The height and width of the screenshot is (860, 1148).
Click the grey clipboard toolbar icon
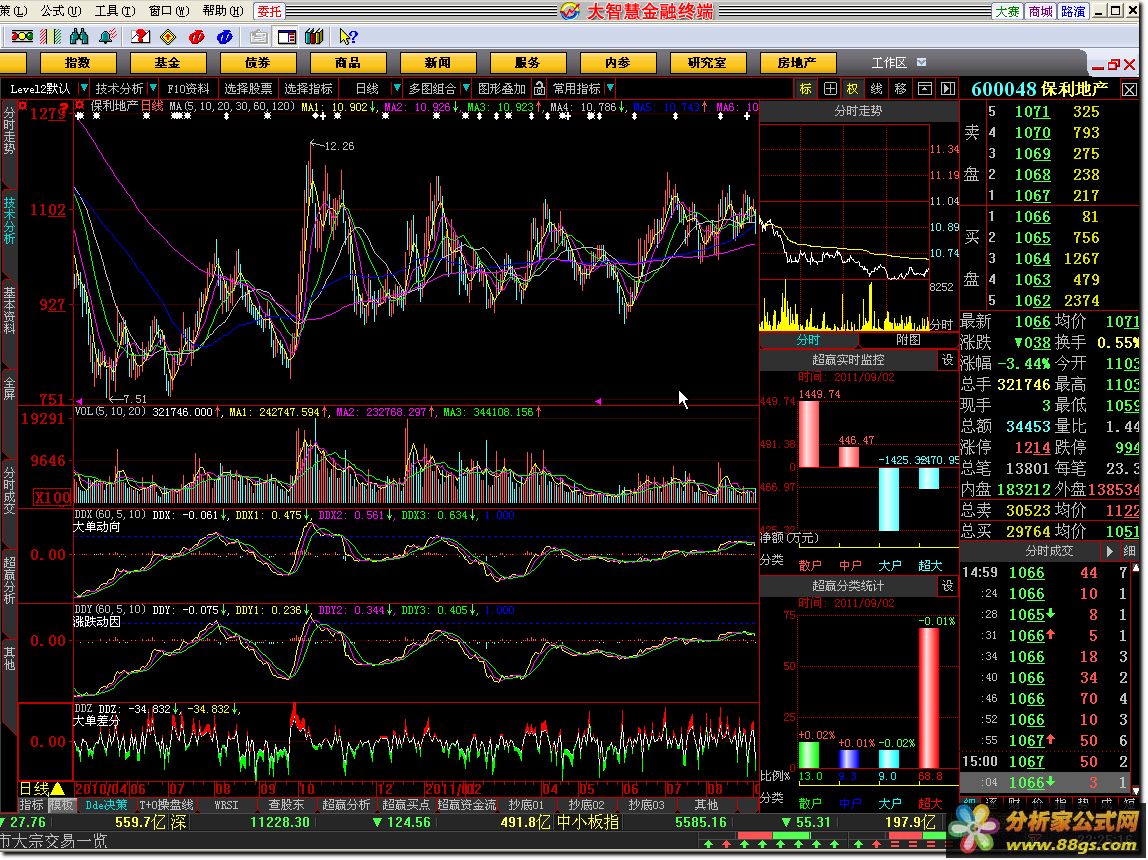click(x=258, y=36)
